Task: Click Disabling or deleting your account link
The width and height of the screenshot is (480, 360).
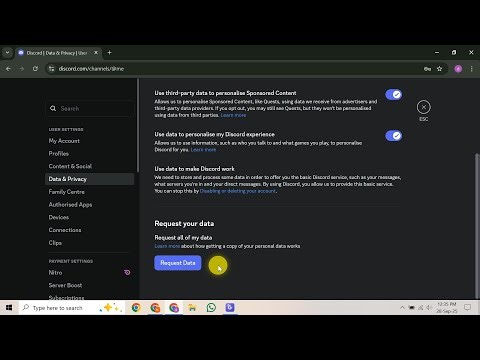Action: point(238,191)
